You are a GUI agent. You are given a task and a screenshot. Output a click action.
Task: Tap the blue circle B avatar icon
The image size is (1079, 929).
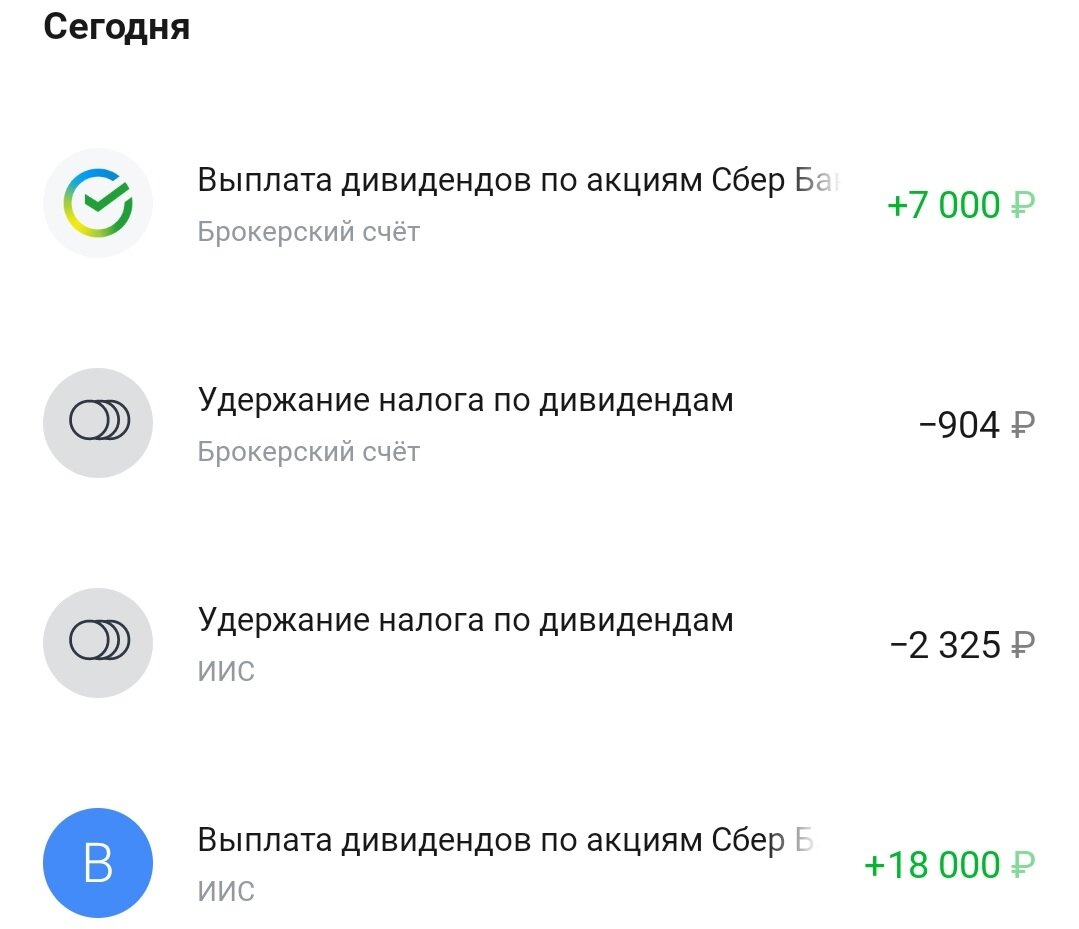98,863
